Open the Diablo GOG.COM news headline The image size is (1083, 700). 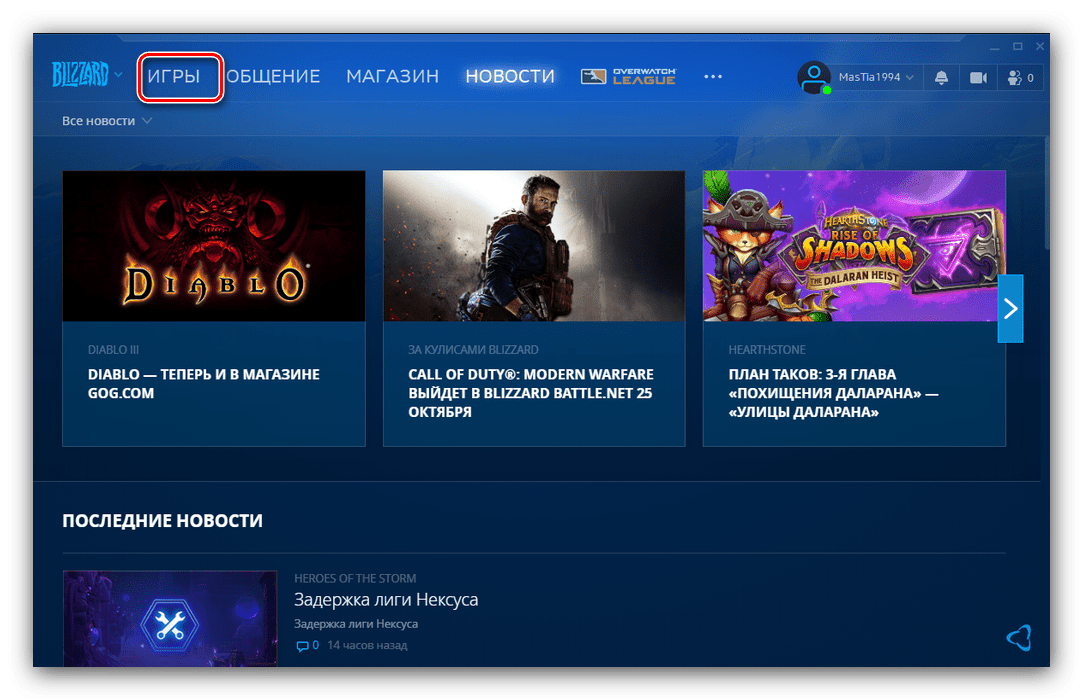pyautogui.click(x=204, y=384)
